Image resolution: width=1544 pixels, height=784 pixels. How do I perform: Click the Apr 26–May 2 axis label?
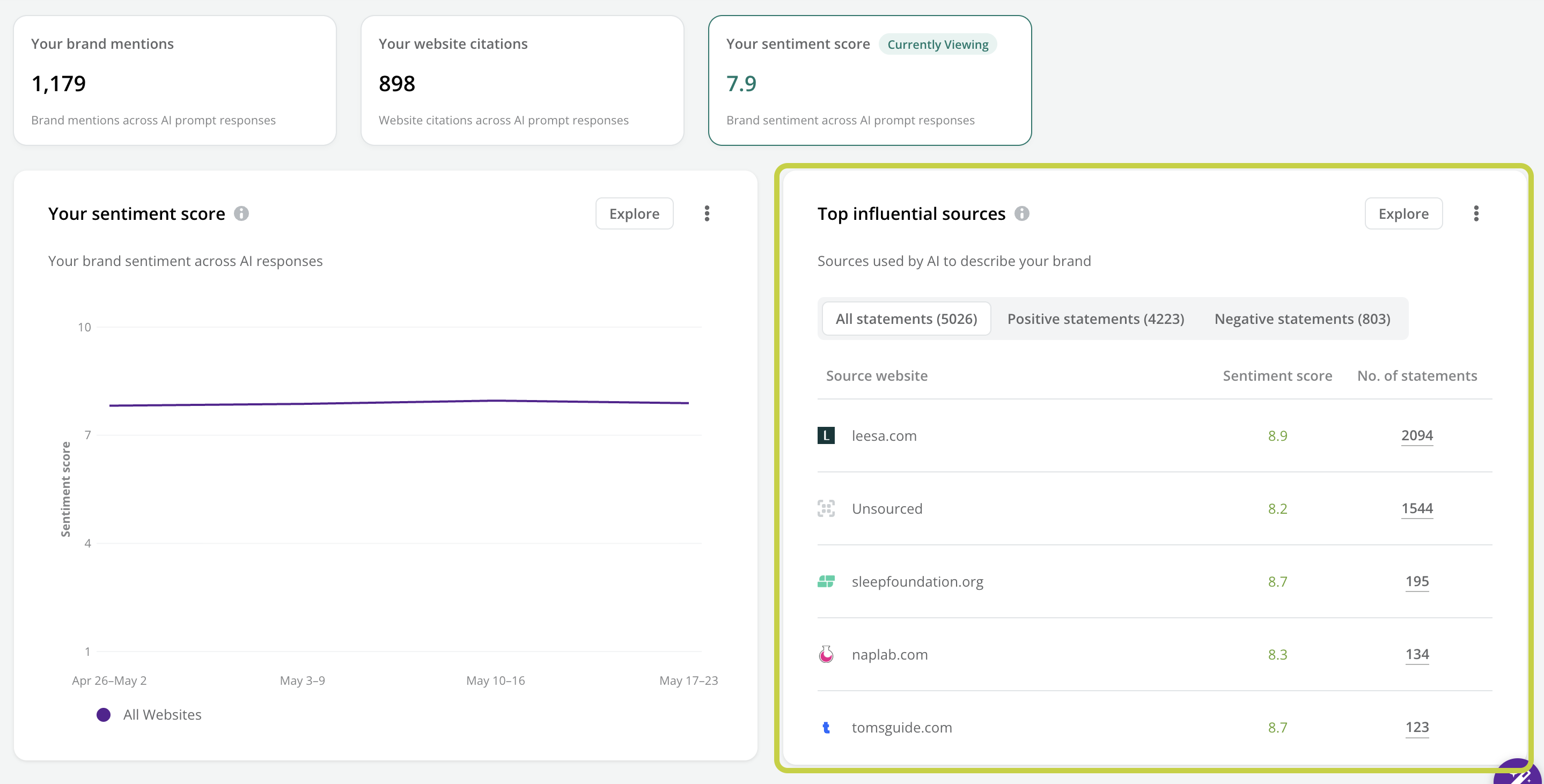coord(109,681)
